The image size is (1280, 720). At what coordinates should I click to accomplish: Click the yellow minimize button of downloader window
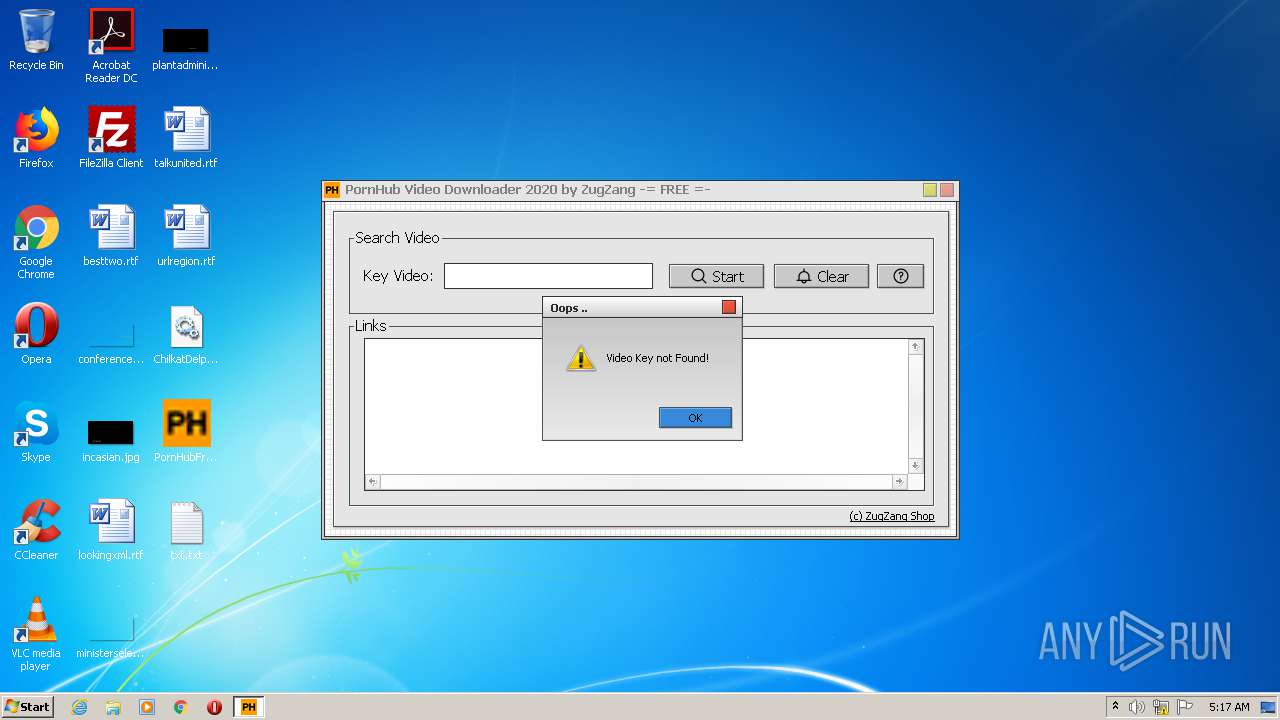[x=930, y=190]
